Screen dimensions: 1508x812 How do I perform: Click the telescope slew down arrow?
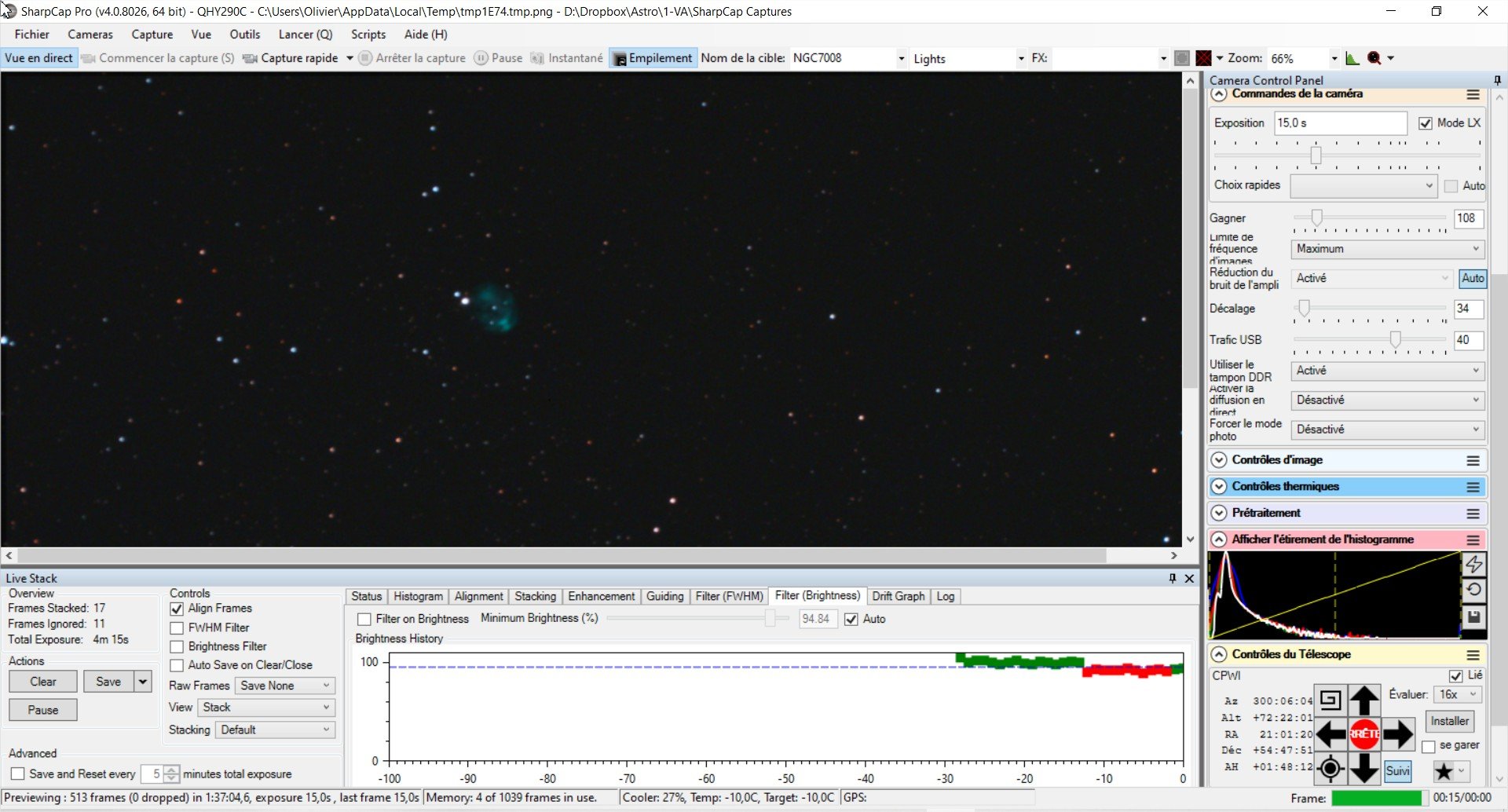[1364, 768]
